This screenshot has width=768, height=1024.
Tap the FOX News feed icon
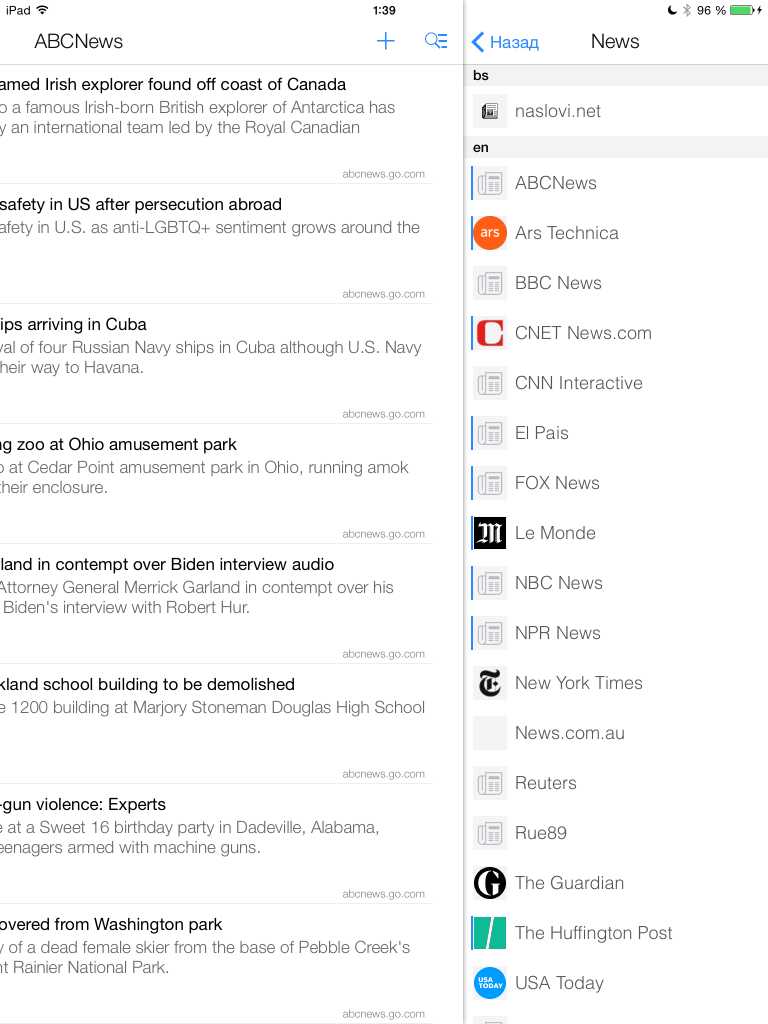tap(490, 483)
